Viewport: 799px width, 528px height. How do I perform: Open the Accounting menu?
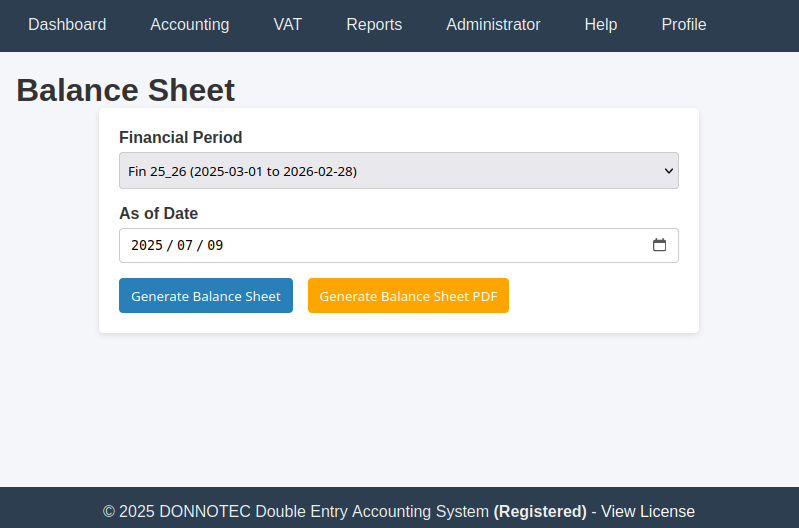click(190, 24)
